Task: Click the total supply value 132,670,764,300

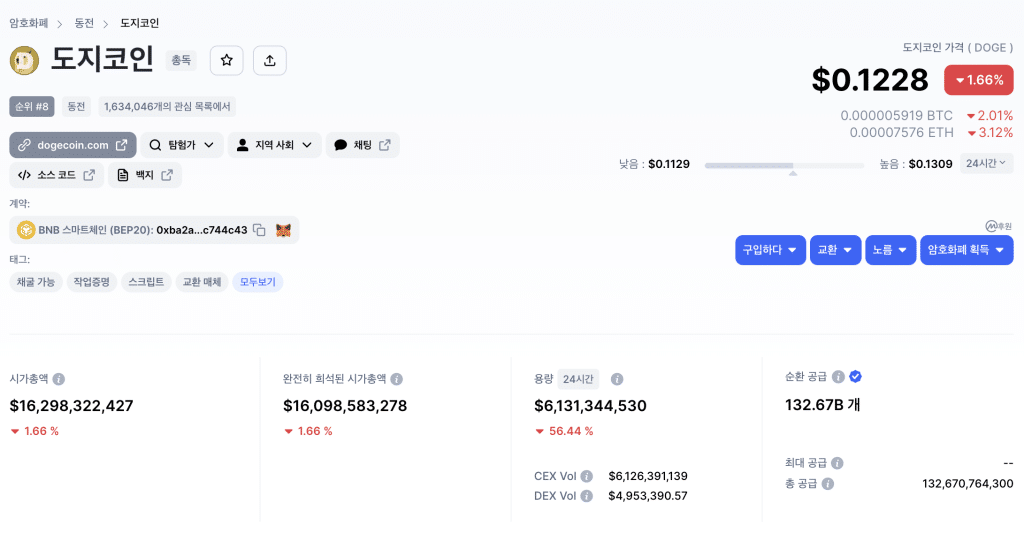Action: coord(967,484)
